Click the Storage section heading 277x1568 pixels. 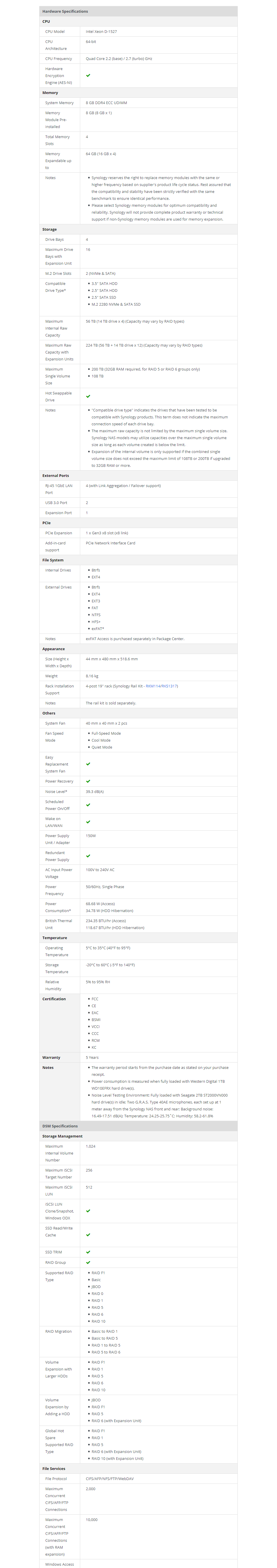click(x=49, y=230)
